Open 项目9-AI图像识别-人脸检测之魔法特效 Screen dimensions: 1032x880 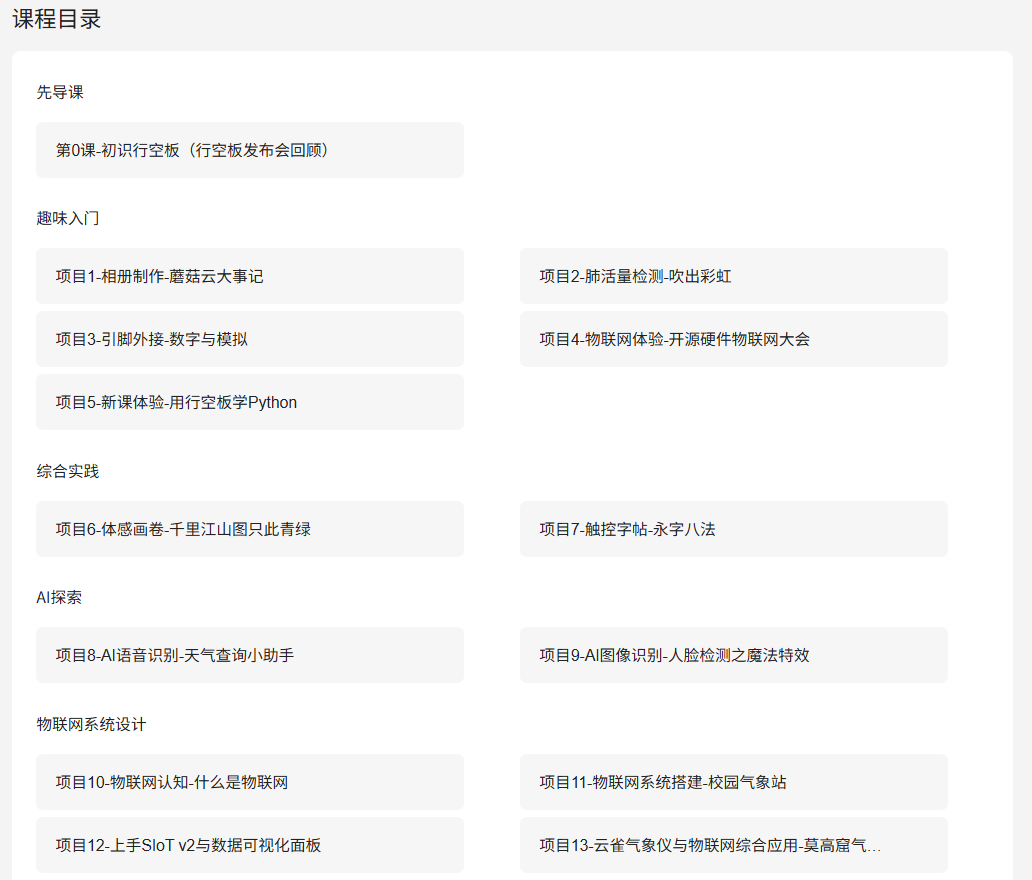click(x=733, y=655)
